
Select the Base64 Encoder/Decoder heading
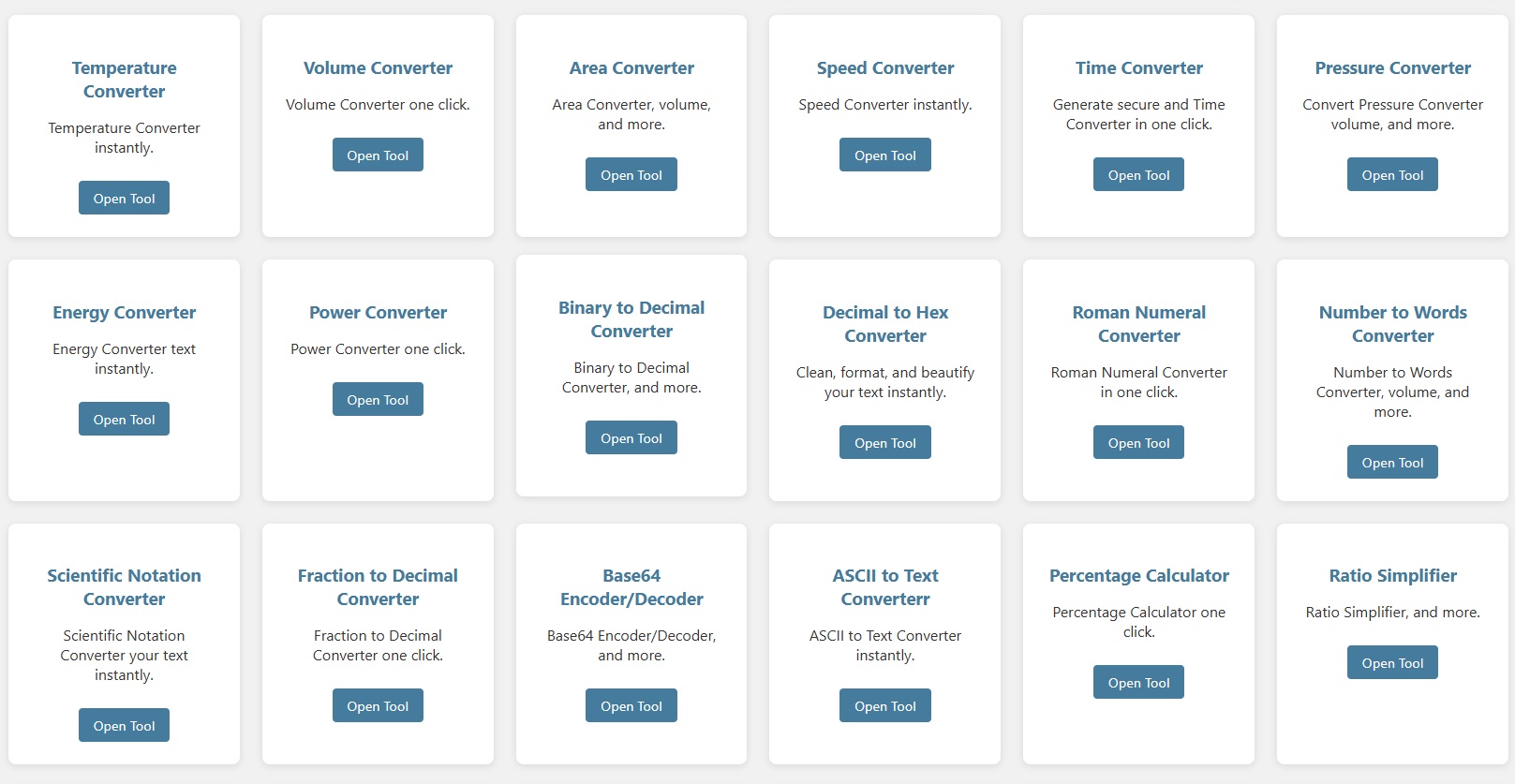(631, 587)
